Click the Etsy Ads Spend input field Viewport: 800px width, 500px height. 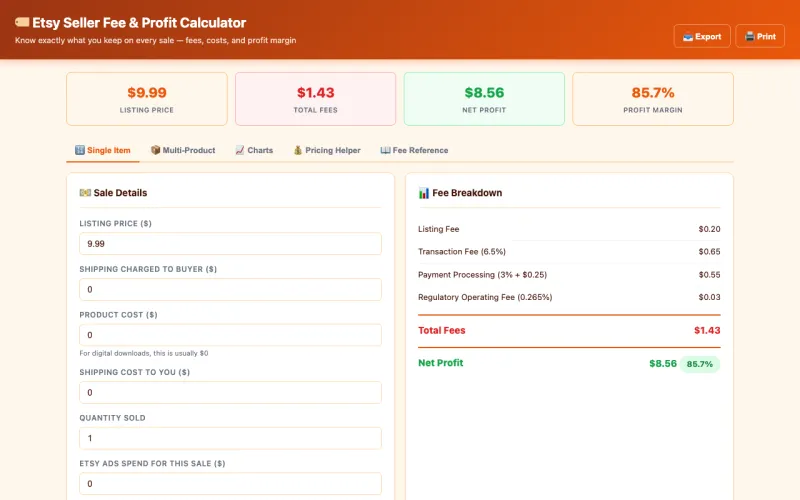[230, 483]
